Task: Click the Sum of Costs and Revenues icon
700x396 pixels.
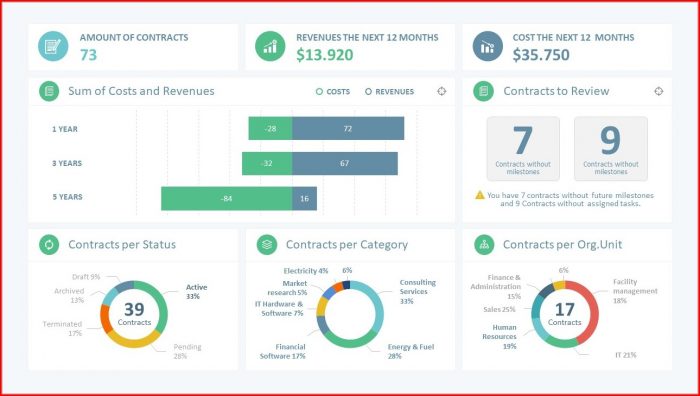Action: pyautogui.click(x=49, y=91)
